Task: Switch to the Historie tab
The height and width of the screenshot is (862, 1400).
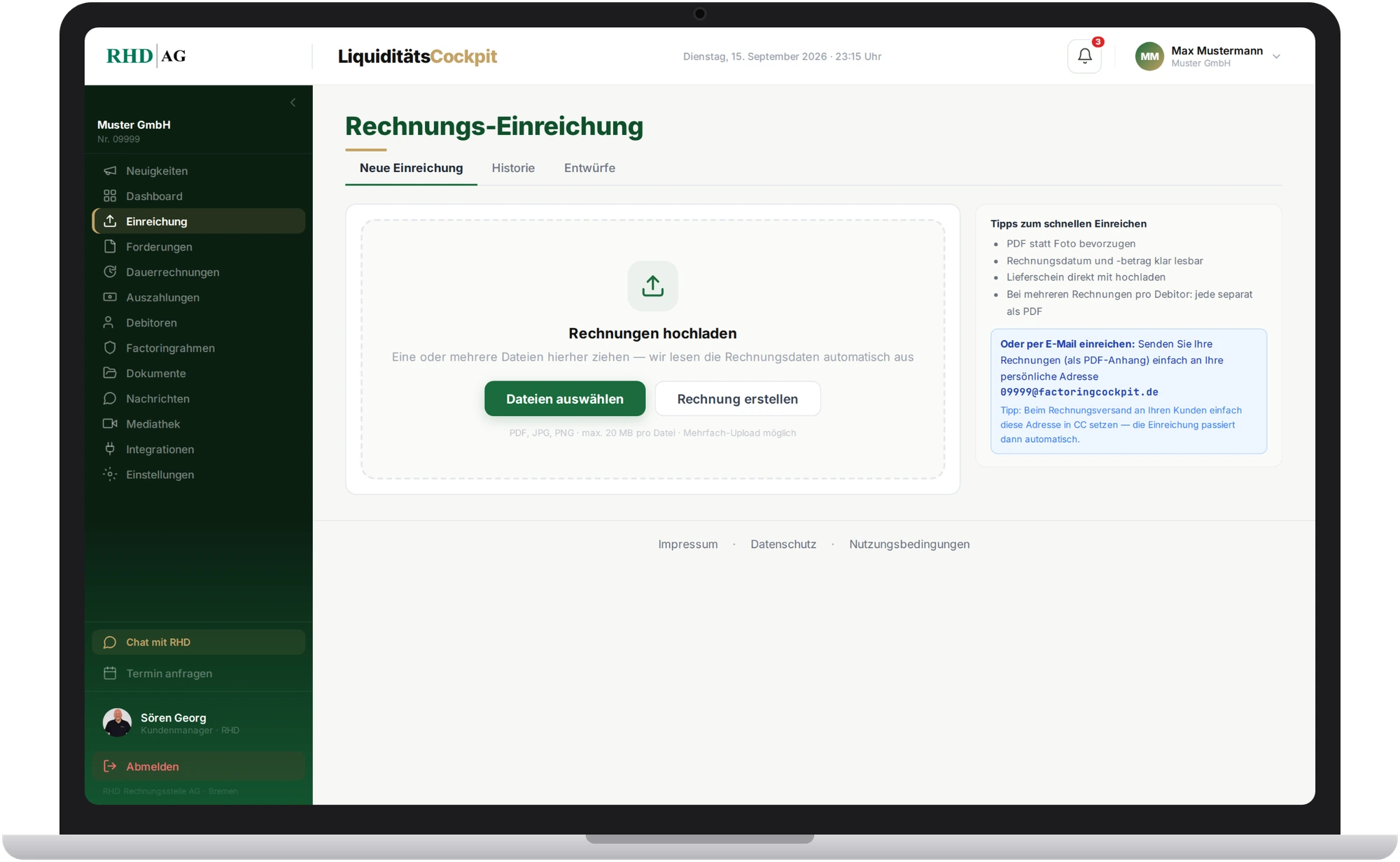Action: coord(513,168)
